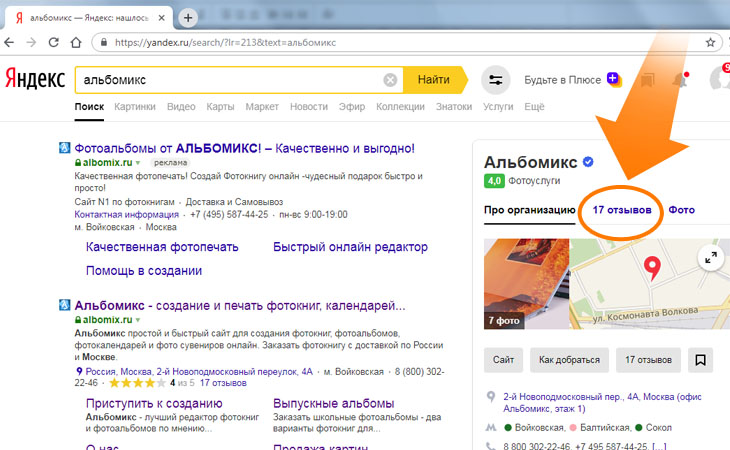Switch to Услуги search tab
Image resolution: width=730 pixels, height=450 pixels.
(498, 107)
